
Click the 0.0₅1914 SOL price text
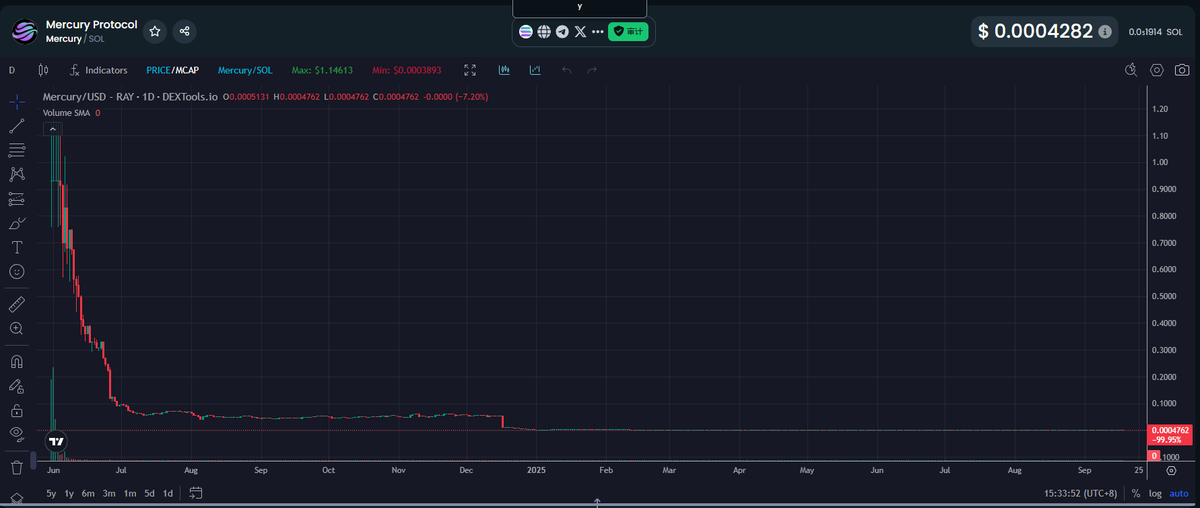(1155, 32)
